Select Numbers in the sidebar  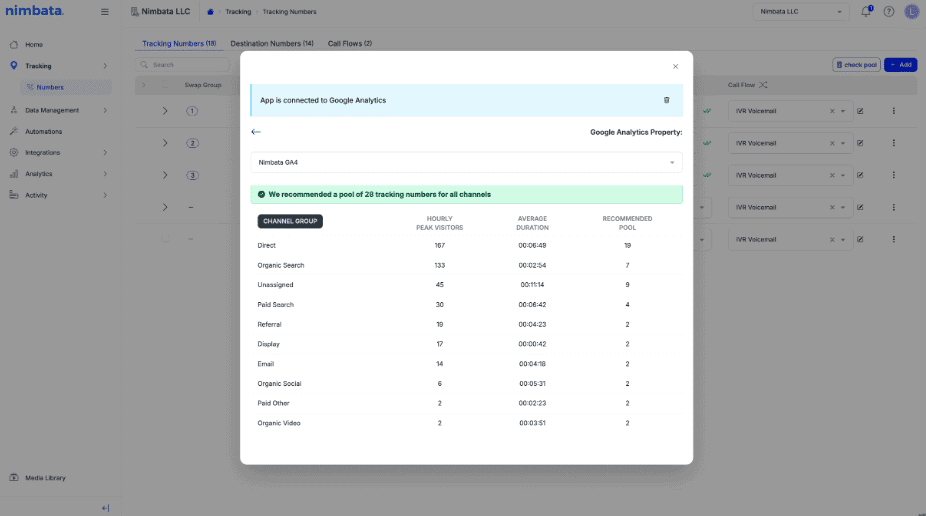(65, 87)
